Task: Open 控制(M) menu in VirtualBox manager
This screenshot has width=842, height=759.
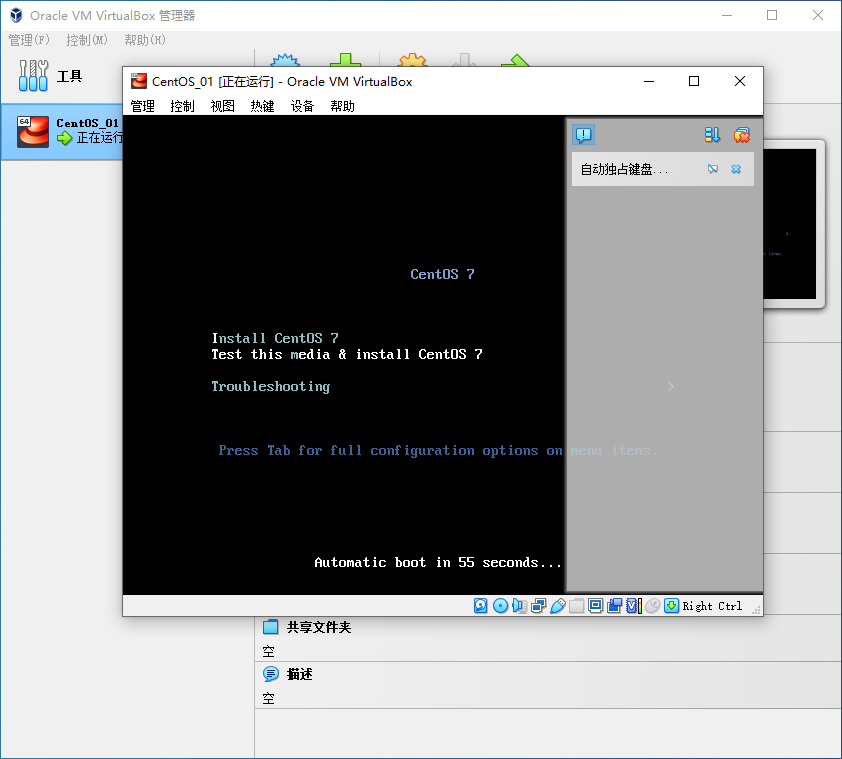Action: coord(86,40)
